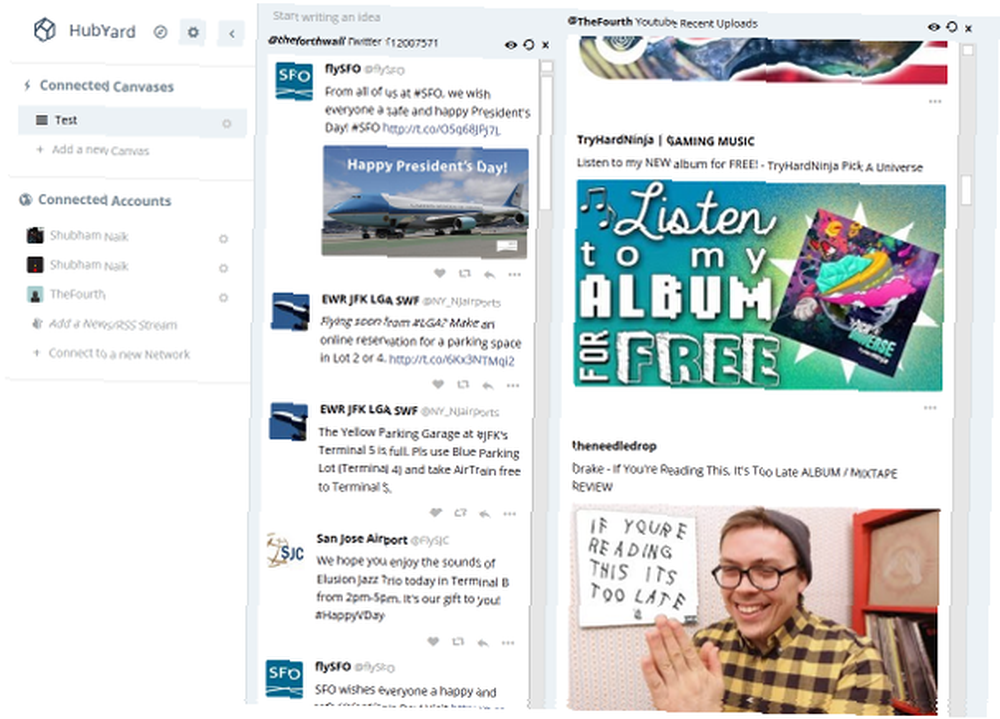1000x719 pixels.
Task: Open Happy President's Day image
Action: click(x=425, y=201)
